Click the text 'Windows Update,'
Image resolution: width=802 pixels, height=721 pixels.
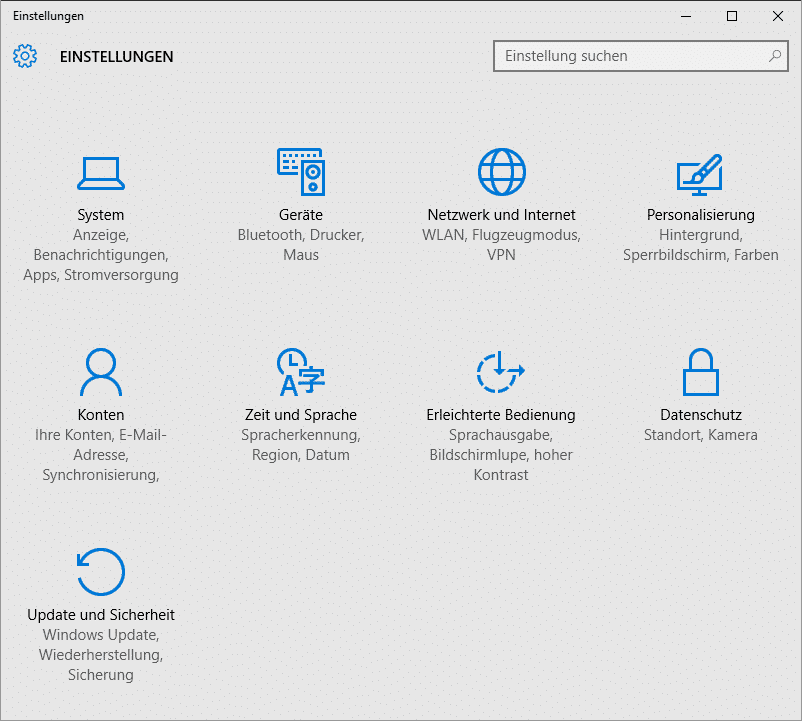tap(101, 635)
